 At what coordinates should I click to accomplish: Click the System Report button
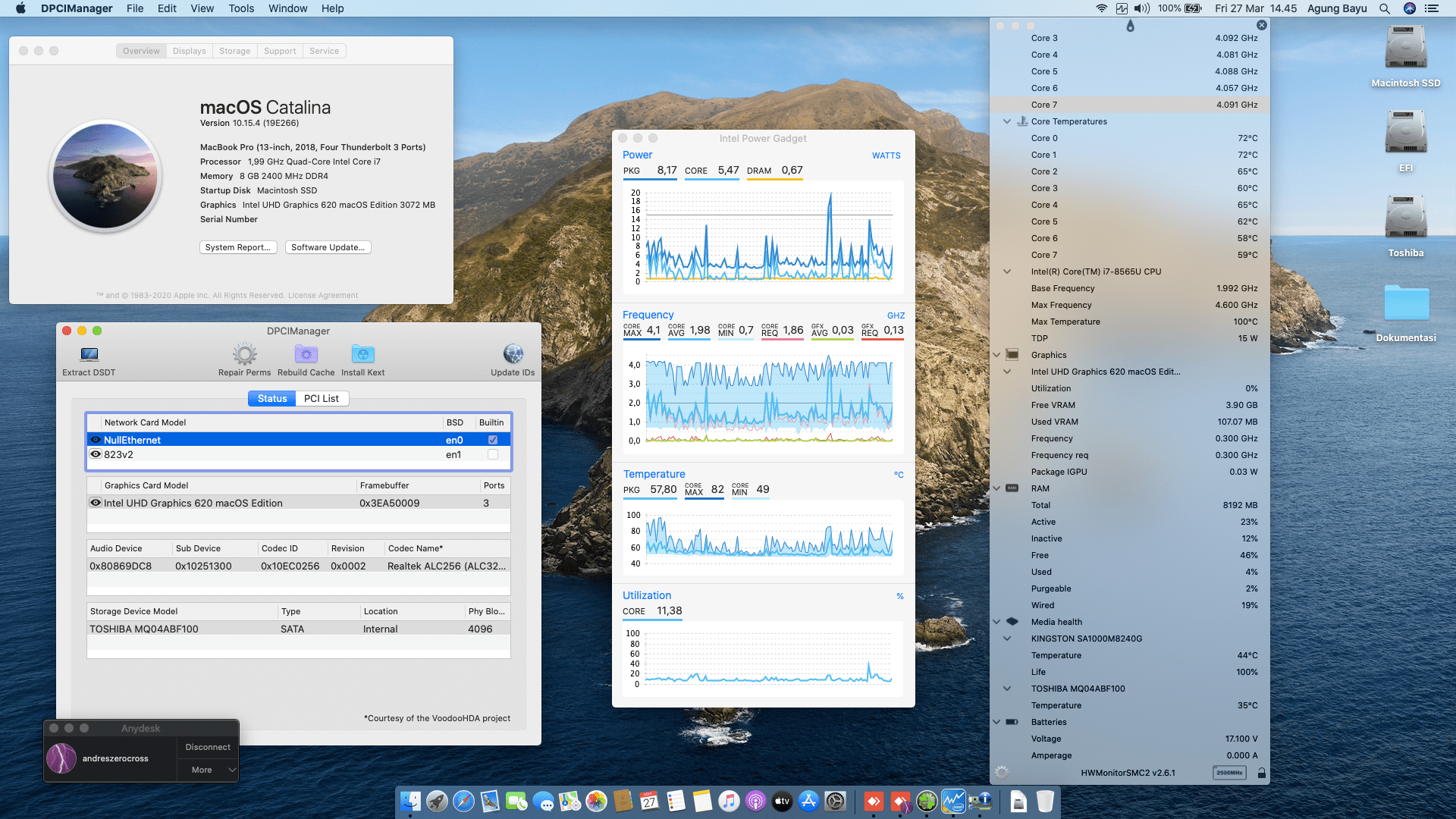click(237, 247)
